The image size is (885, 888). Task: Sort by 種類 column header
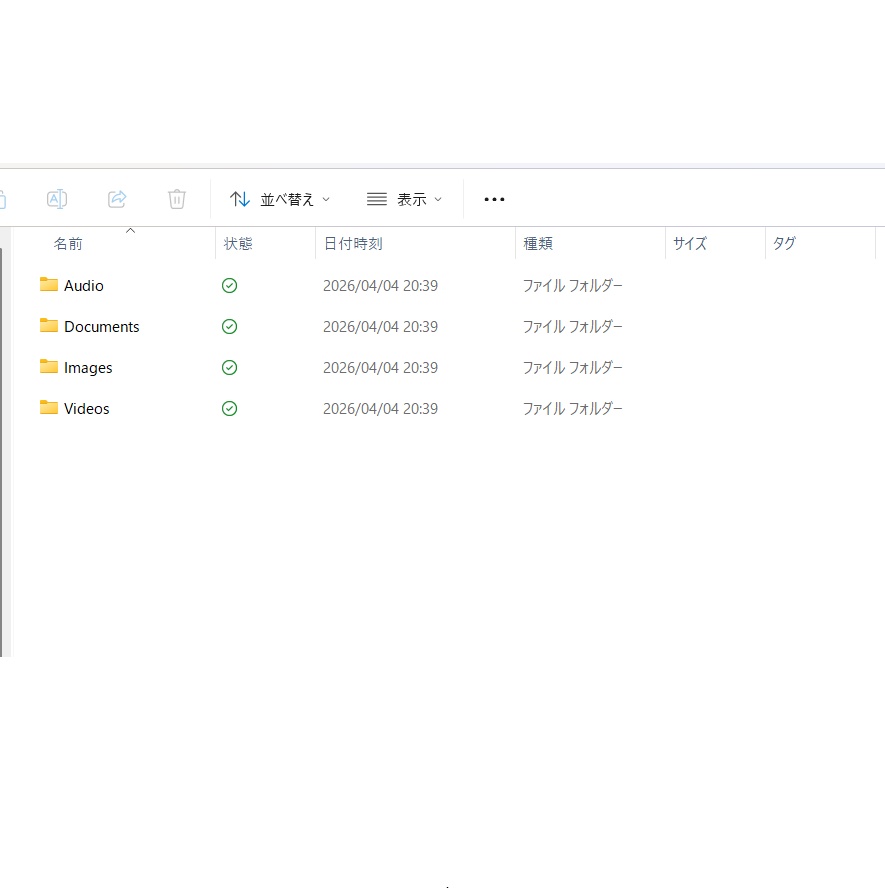click(538, 244)
